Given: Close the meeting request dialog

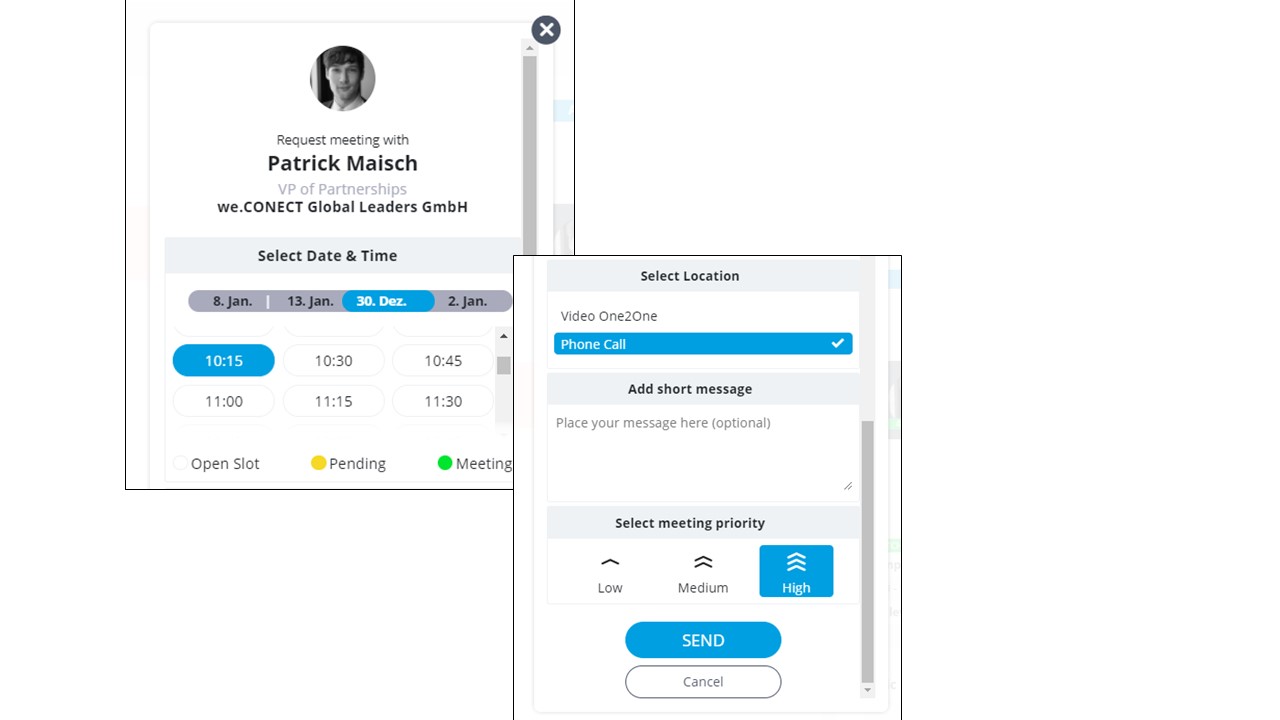Looking at the screenshot, I should (546, 30).
